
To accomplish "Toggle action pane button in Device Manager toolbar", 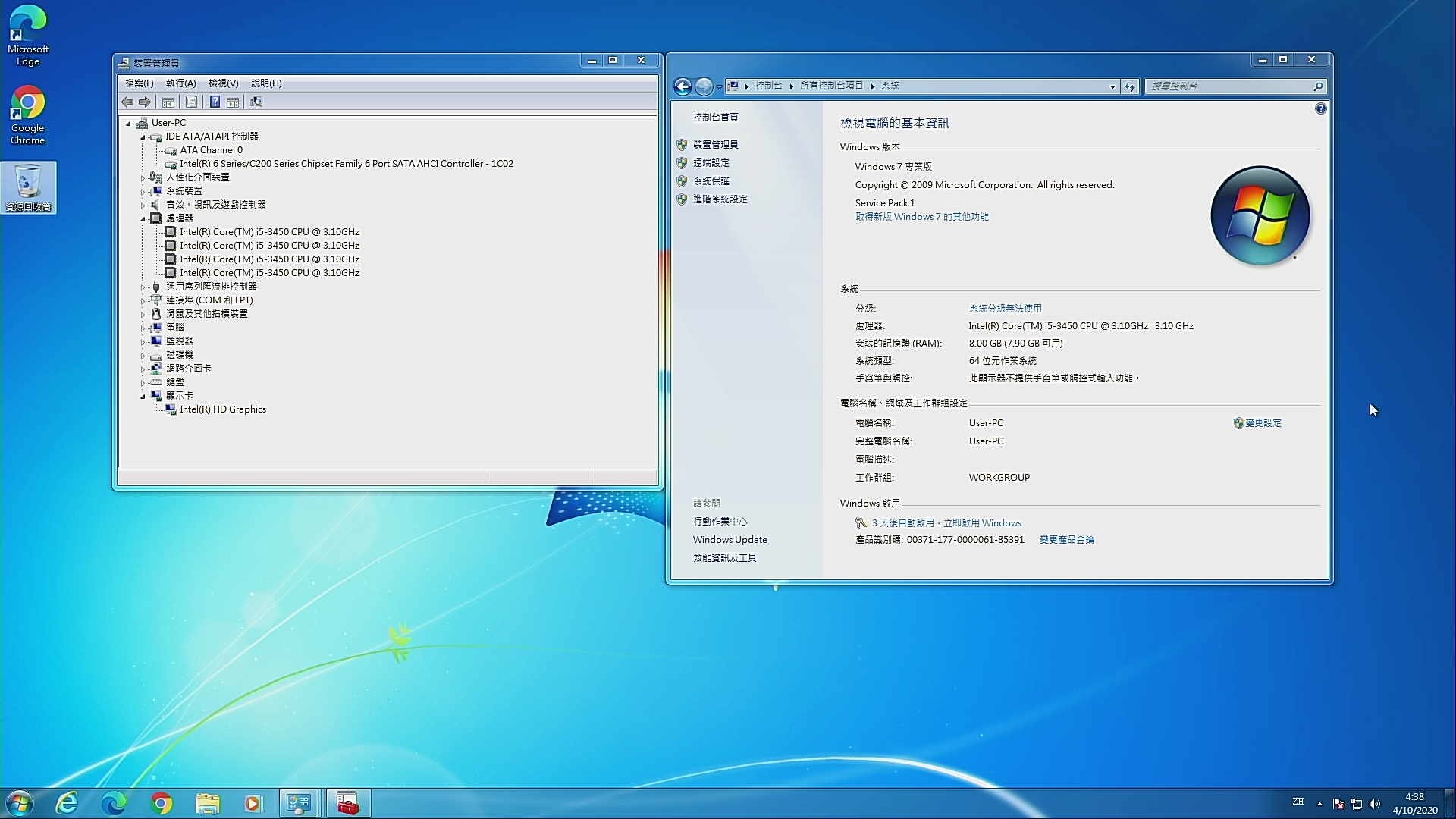I will (233, 102).
